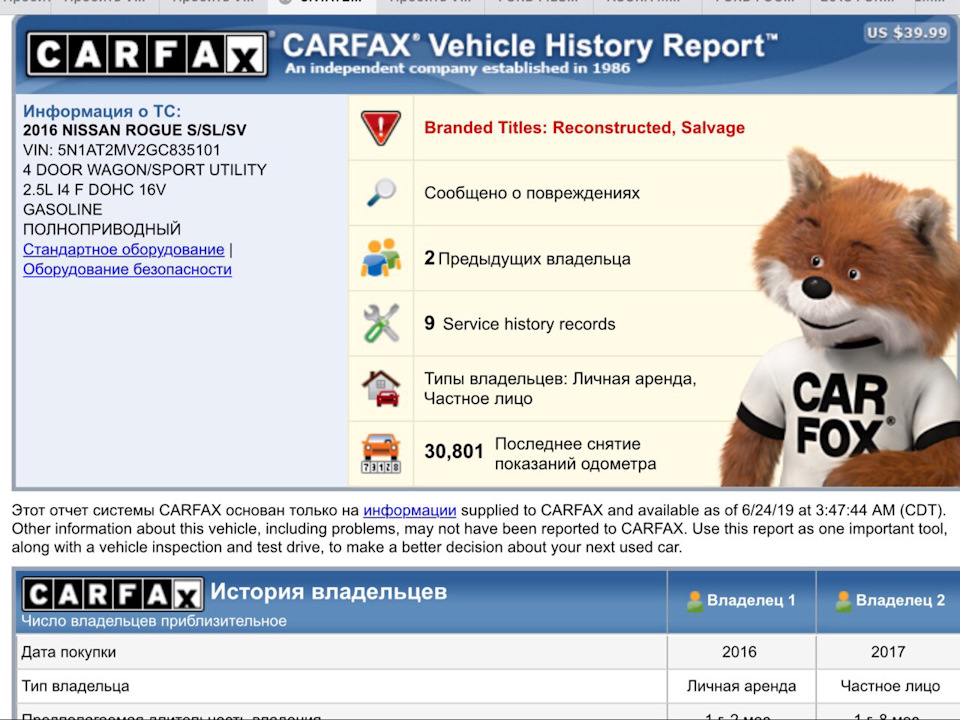
Task: Click the house with car owner type icon
Action: point(381,388)
